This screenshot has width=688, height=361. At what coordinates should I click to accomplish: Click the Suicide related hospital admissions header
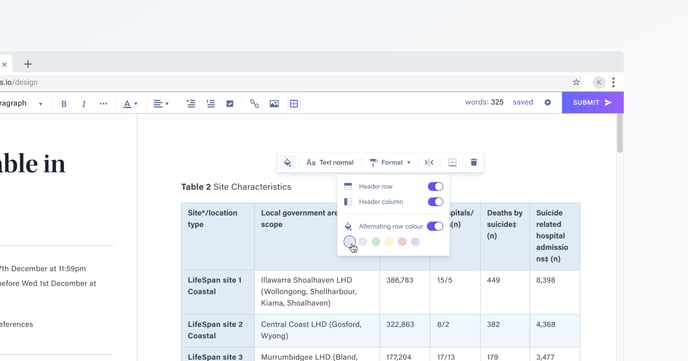[555, 236]
